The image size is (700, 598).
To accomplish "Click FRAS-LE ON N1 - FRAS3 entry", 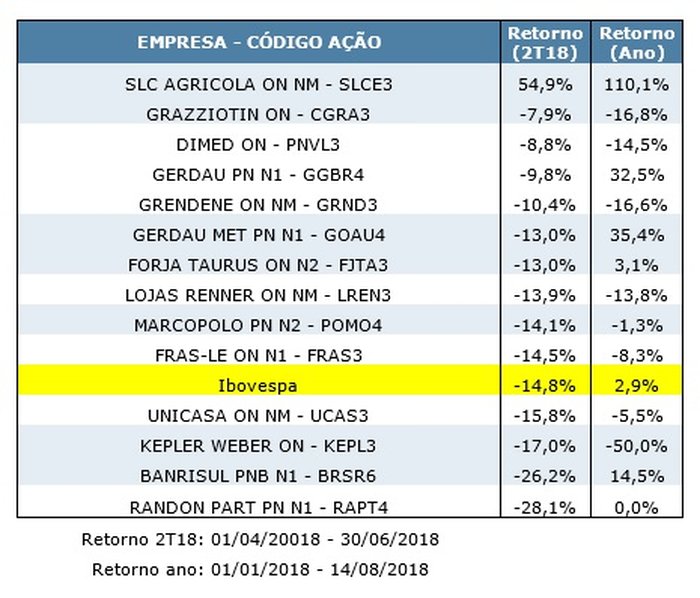I will pyautogui.click(x=259, y=355).
